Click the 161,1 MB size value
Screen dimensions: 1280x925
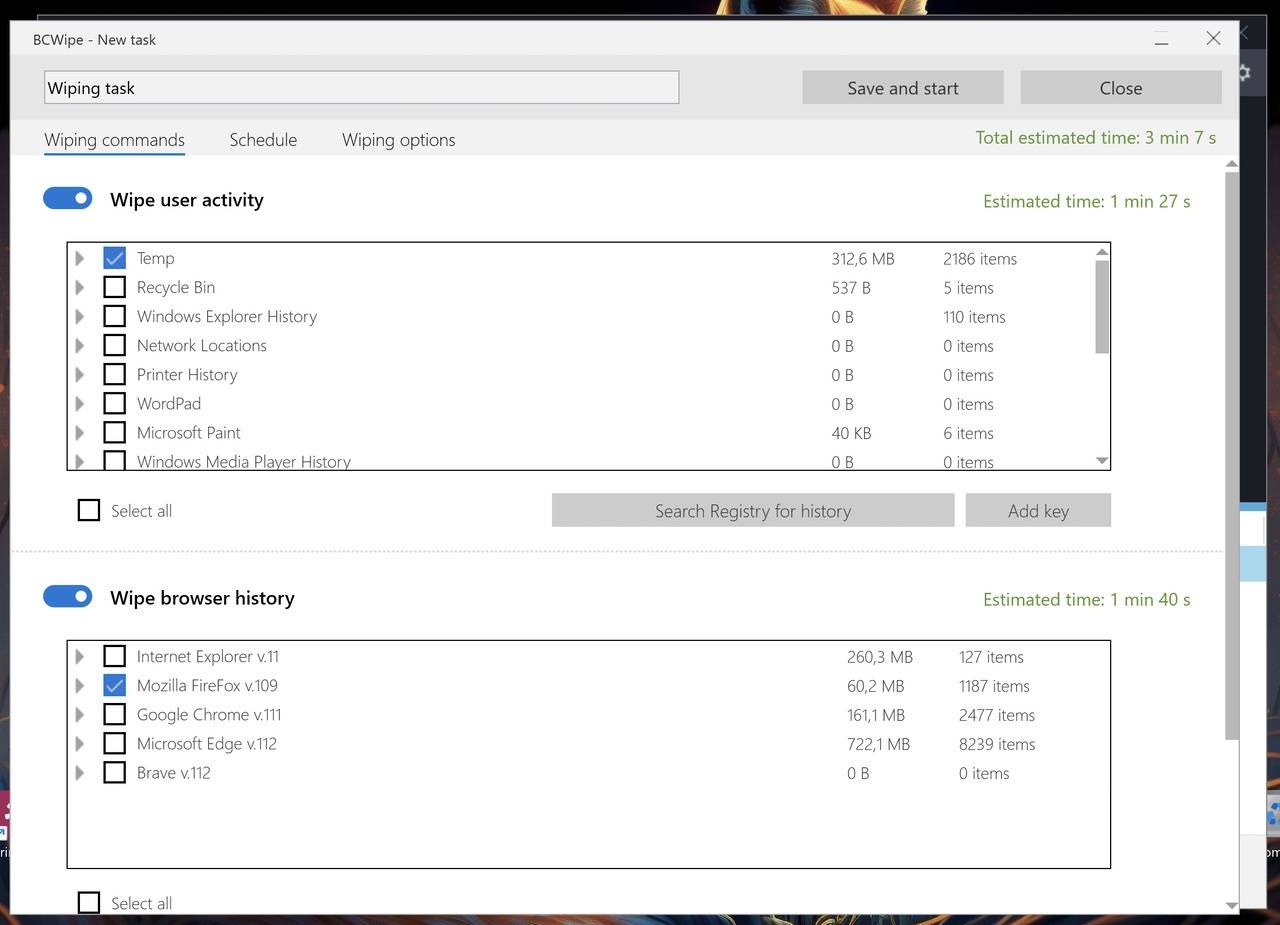[876, 714]
